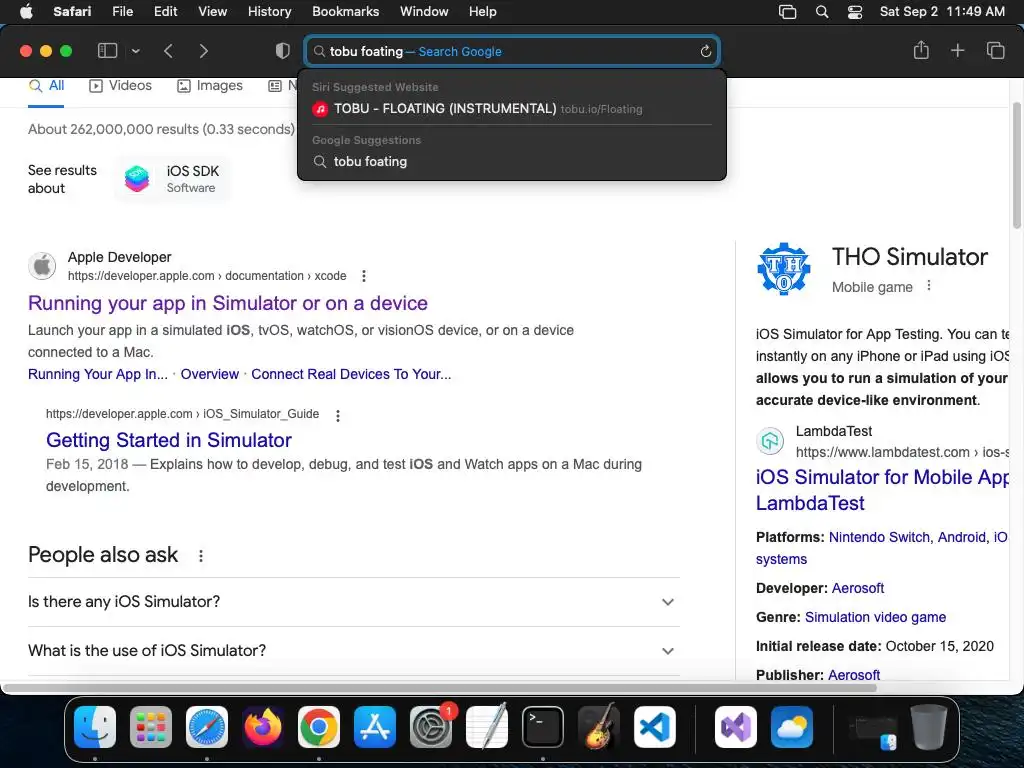Go back to previous page

[x=168, y=51]
